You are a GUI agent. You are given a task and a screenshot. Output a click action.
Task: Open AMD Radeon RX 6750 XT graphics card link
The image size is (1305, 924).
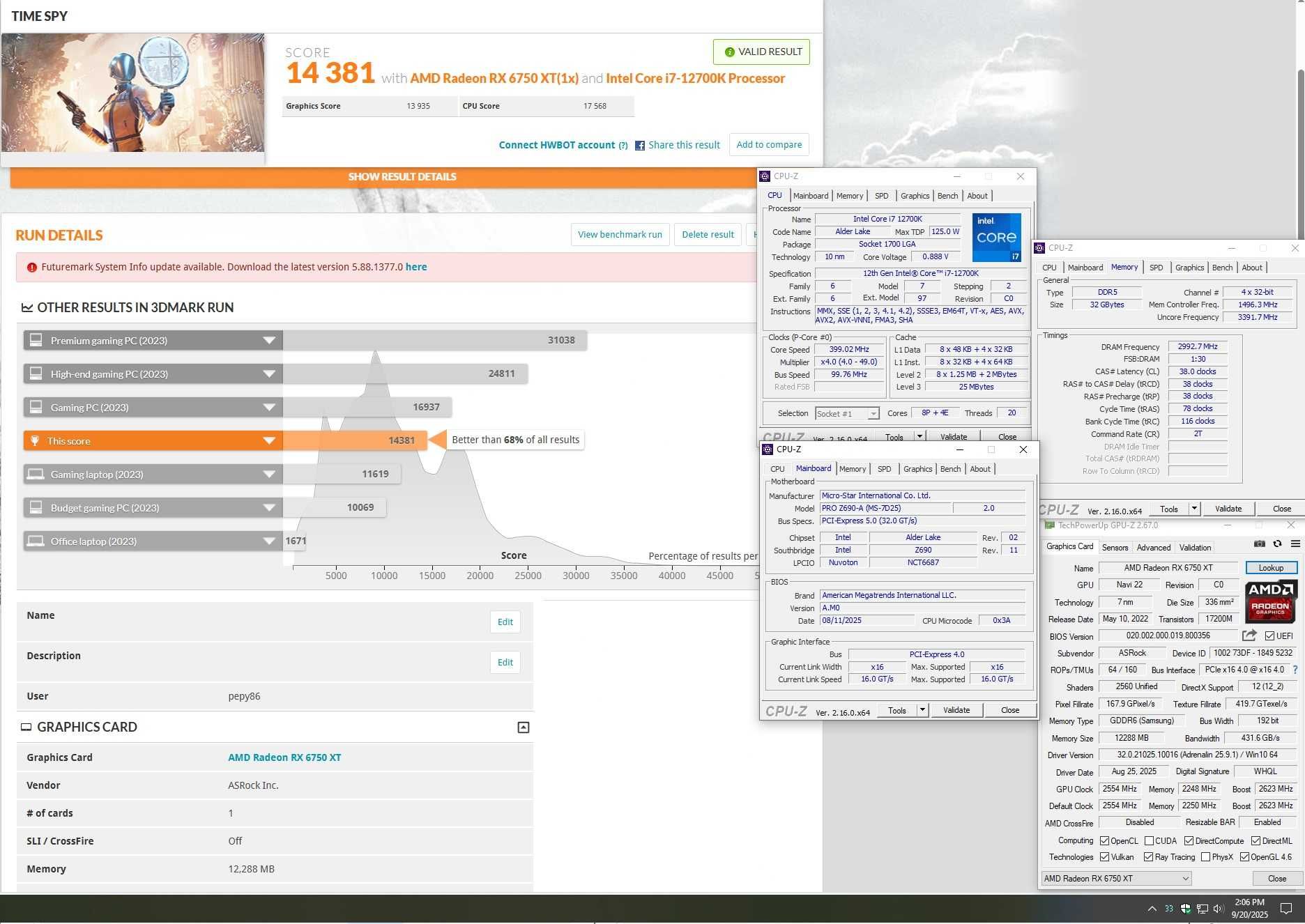[x=284, y=757]
